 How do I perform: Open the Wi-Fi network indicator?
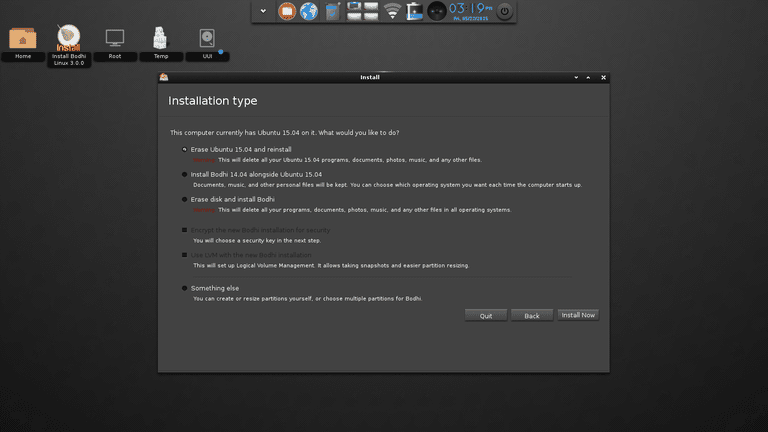coord(392,11)
